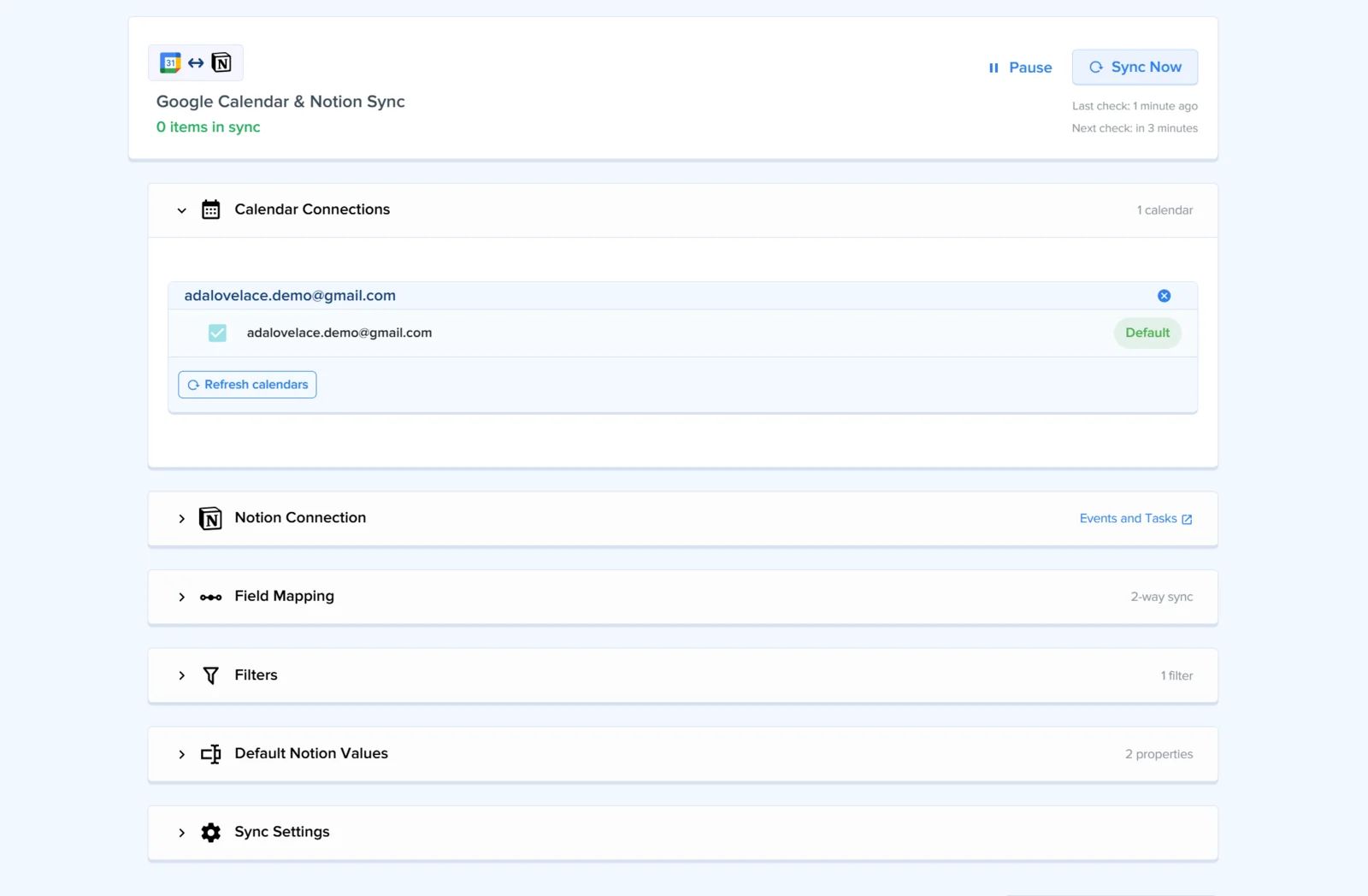
Task: Uncheck the adalovelace.demo@gmail.com calendar checkbox
Action: [217, 333]
